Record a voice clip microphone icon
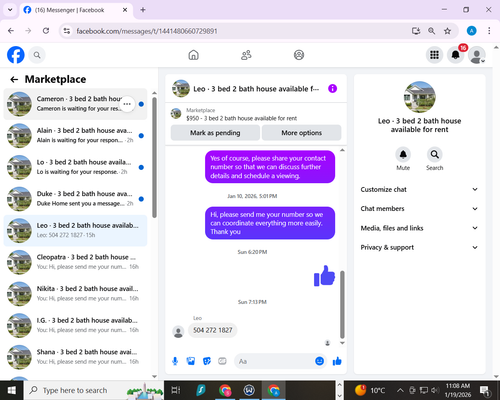This screenshot has height=400, width=500. [x=175, y=361]
